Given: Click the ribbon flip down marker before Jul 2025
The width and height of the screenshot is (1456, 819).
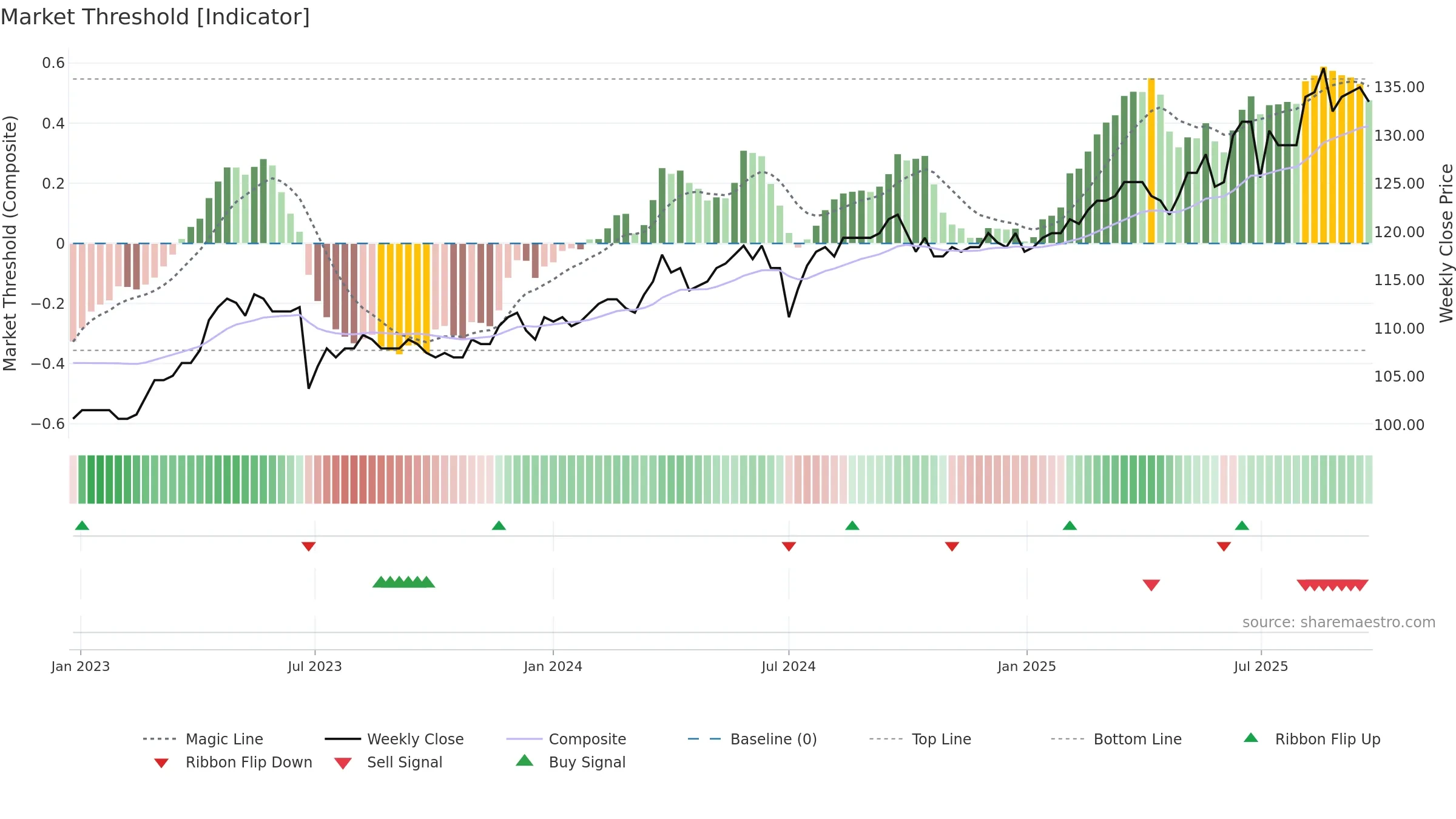Looking at the screenshot, I should [x=1224, y=547].
